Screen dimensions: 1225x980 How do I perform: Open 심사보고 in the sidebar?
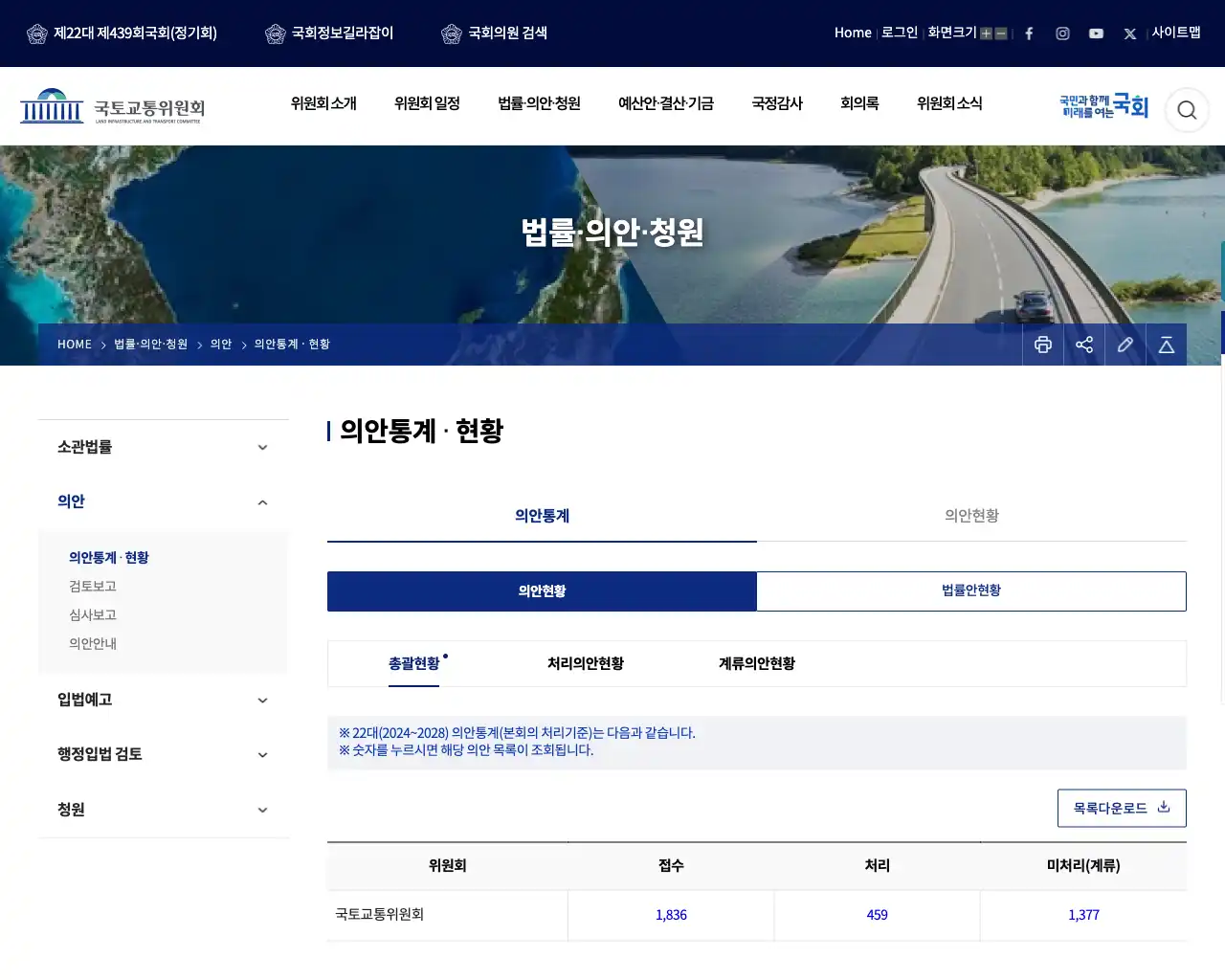(93, 615)
